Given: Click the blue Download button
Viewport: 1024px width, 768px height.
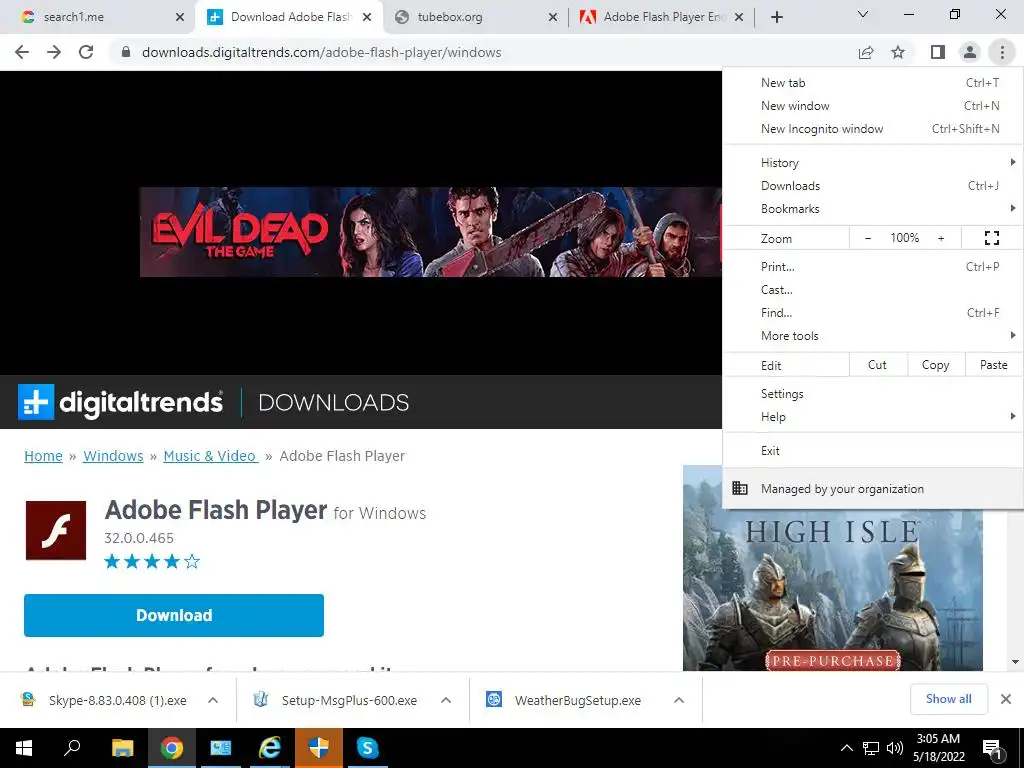Looking at the screenshot, I should click(x=174, y=615).
